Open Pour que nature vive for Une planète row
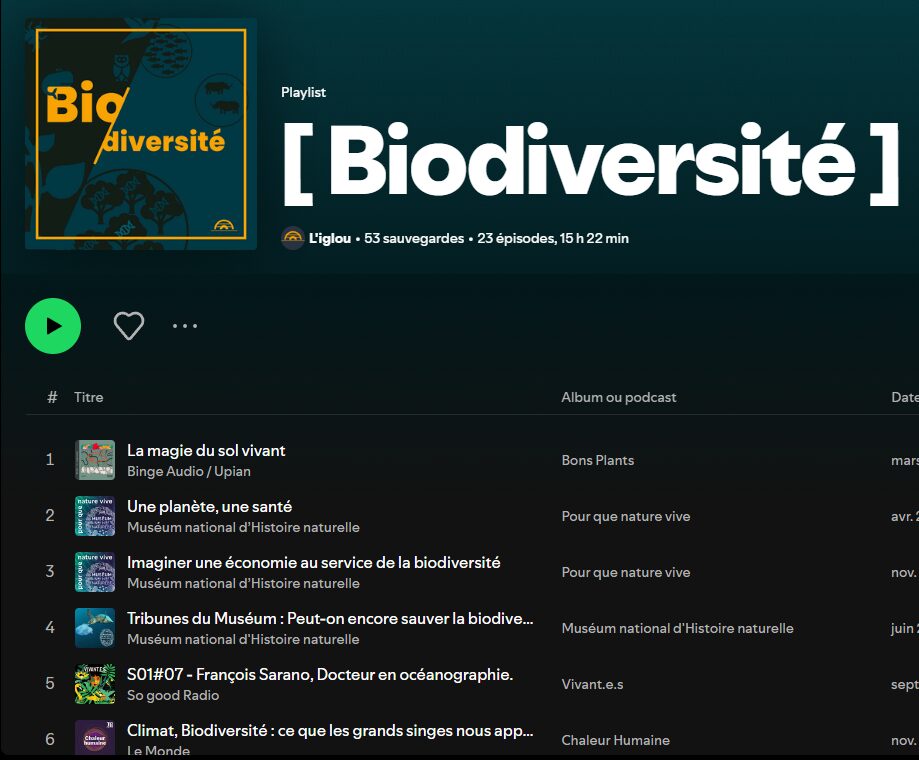Screen dimensions: 919x760 pos(626,516)
